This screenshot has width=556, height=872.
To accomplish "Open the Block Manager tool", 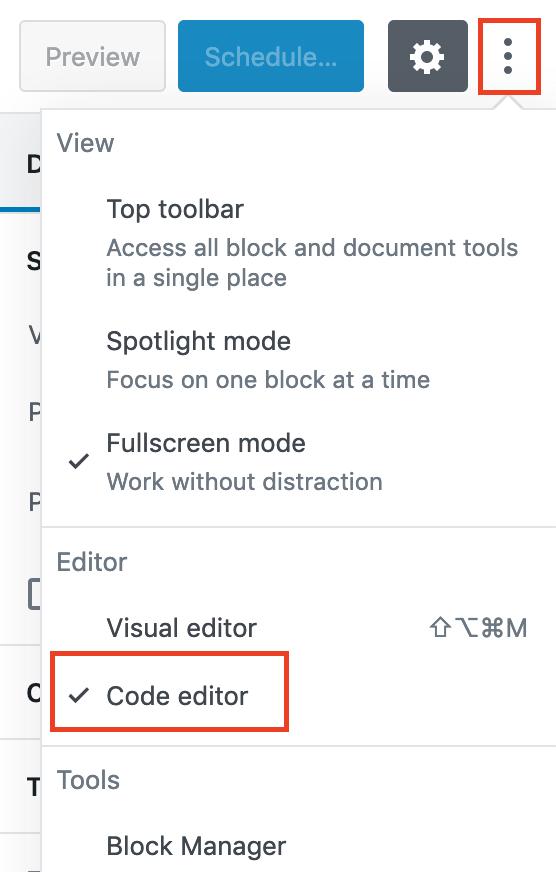I will pyautogui.click(x=299, y=846).
